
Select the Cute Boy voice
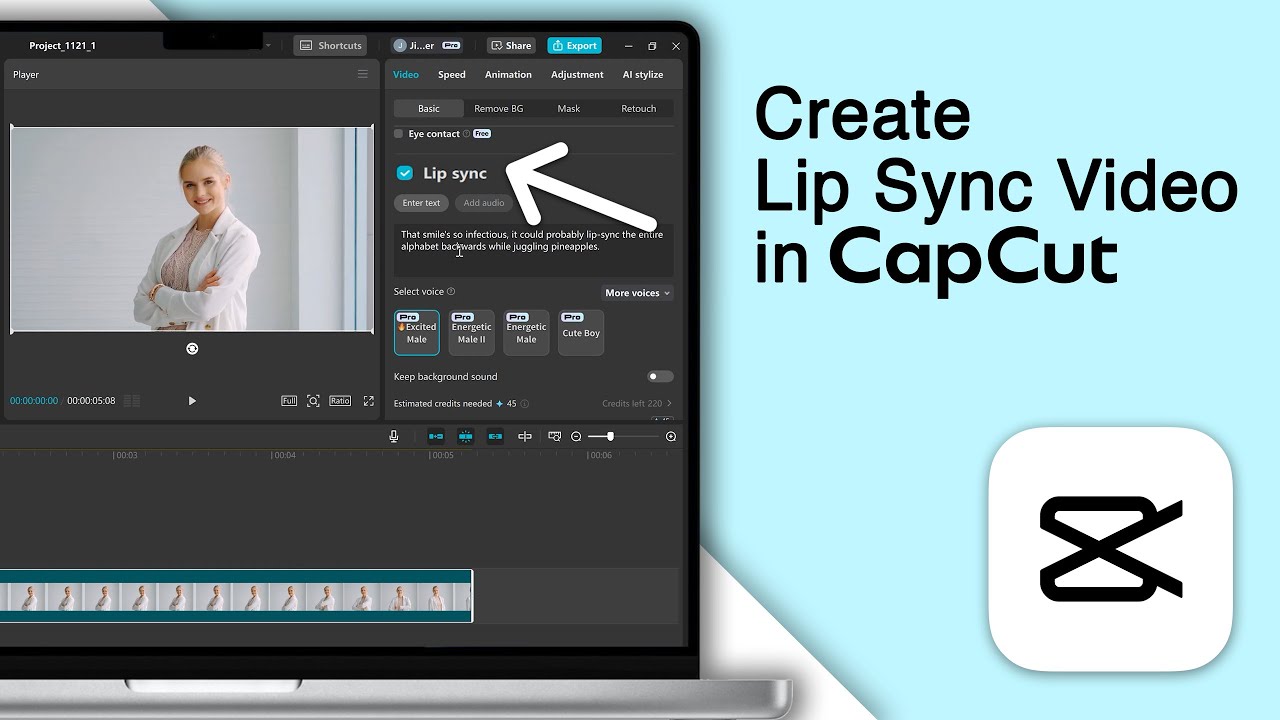click(x=581, y=332)
